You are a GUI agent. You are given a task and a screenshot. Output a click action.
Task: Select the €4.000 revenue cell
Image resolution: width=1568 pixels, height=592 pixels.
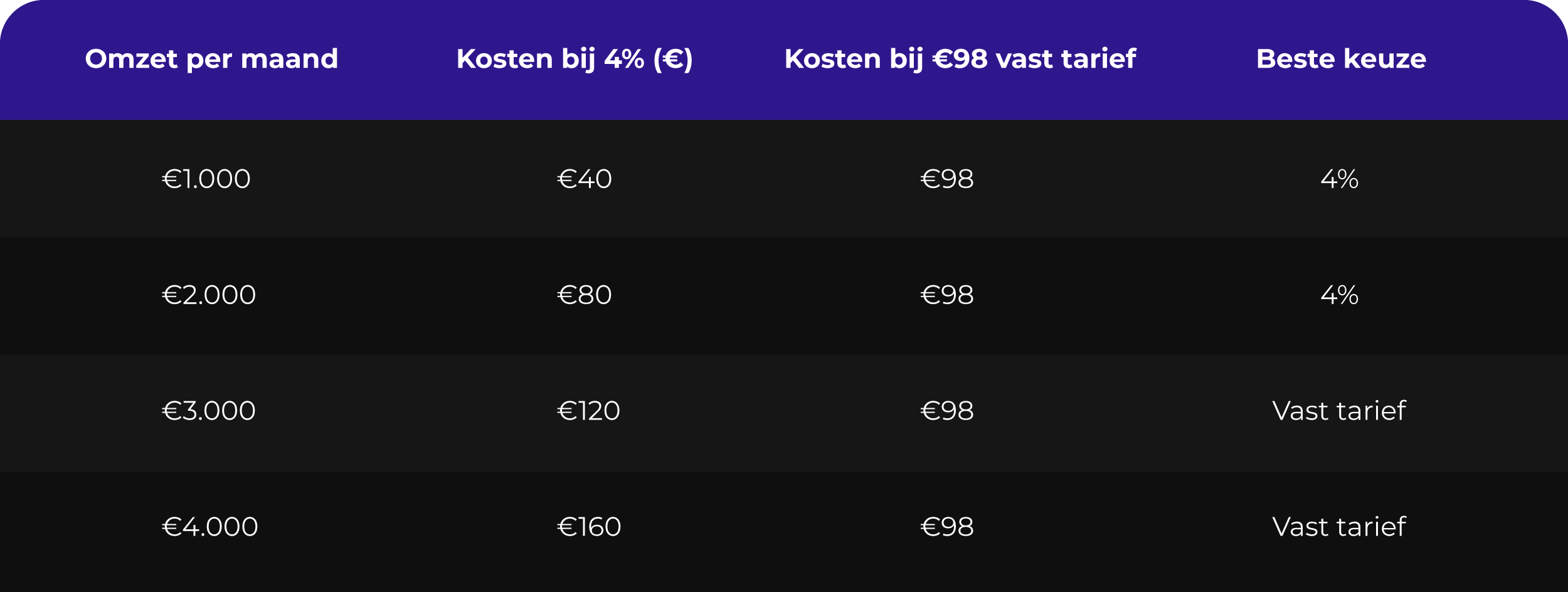tap(210, 527)
